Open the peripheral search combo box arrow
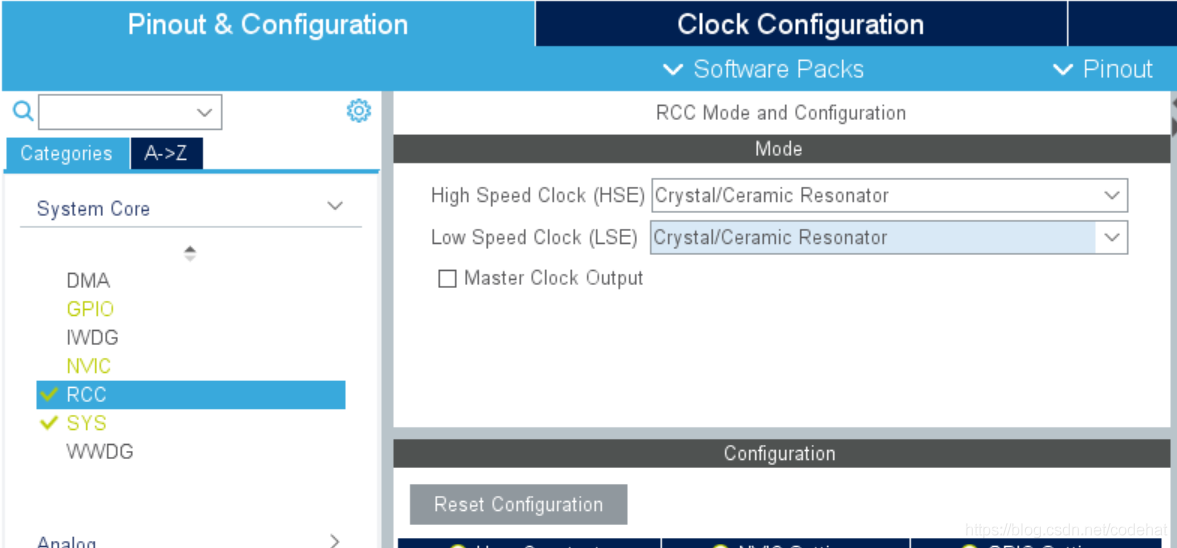1177x548 pixels. click(204, 113)
